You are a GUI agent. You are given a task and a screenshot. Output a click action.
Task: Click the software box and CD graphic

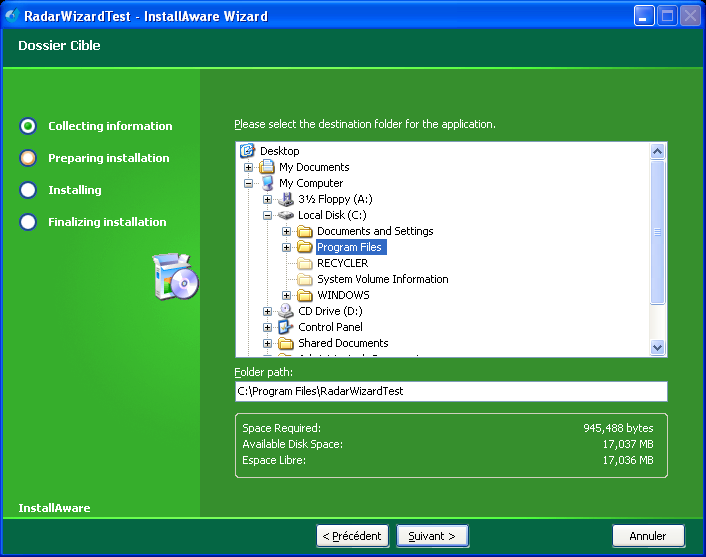pos(176,276)
